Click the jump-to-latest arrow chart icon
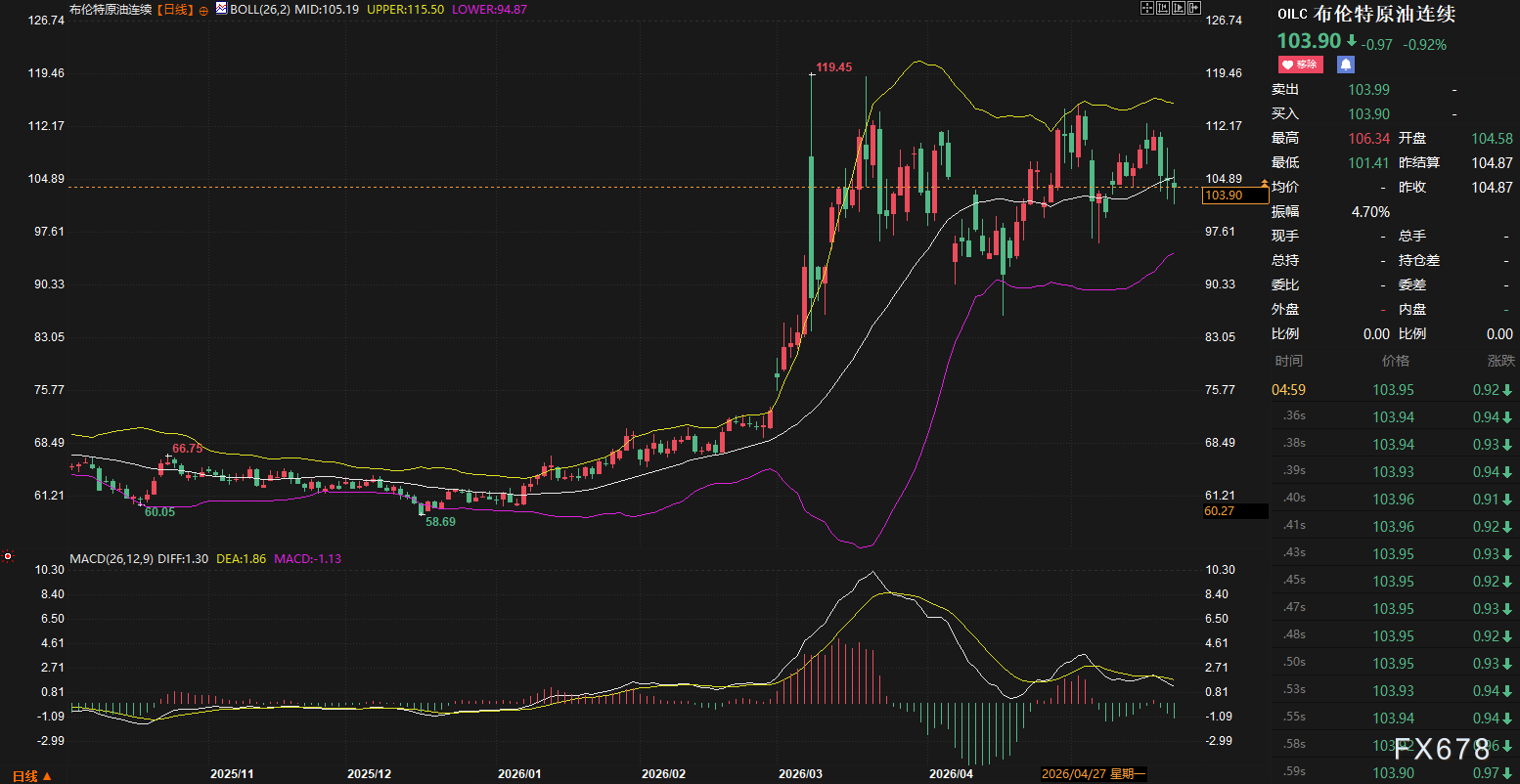Image resolution: width=1520 pixels, height=784 pixels. (1194, 8)
